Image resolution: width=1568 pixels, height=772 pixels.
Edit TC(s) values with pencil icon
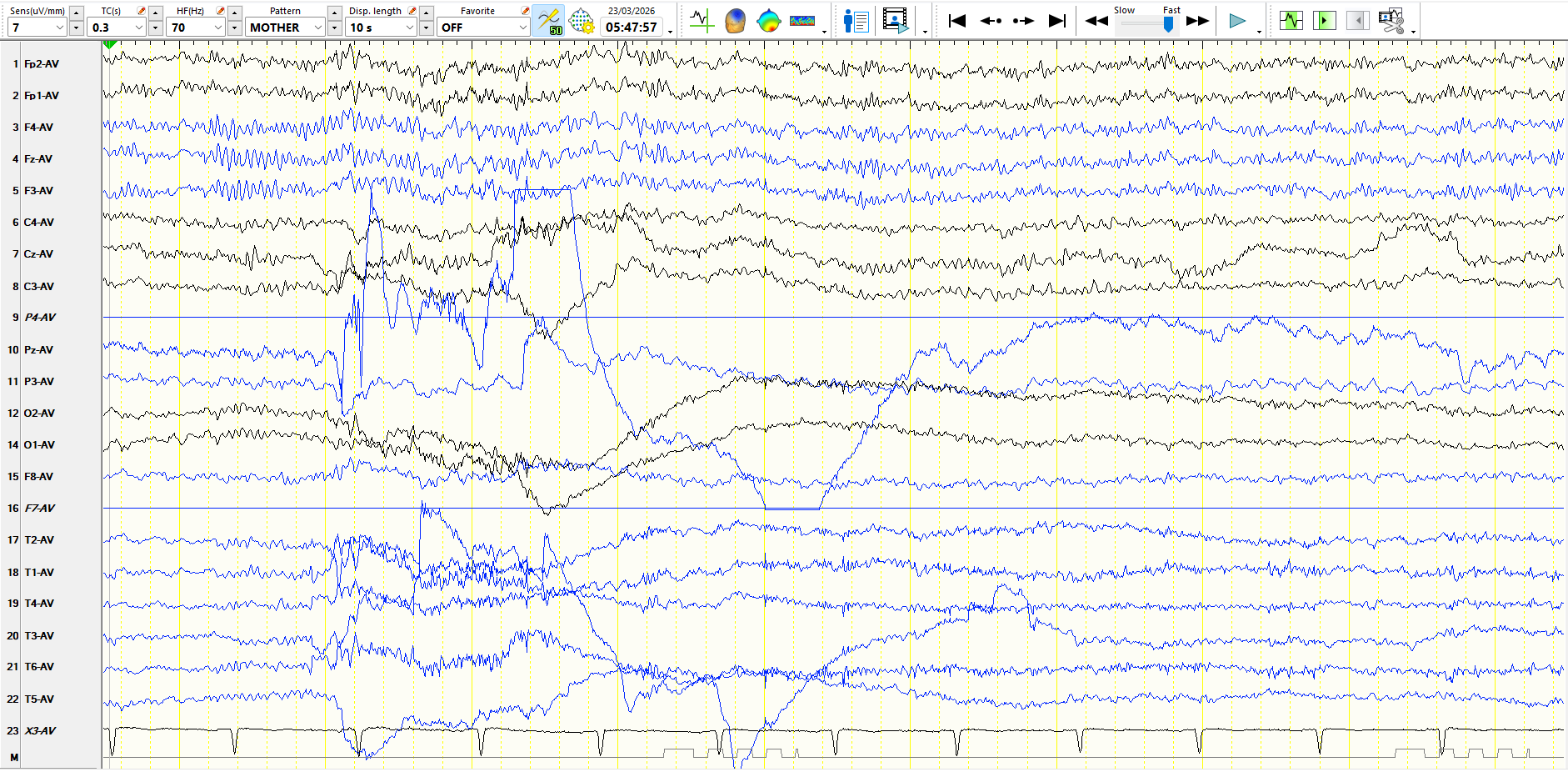(x=141, y=11)
